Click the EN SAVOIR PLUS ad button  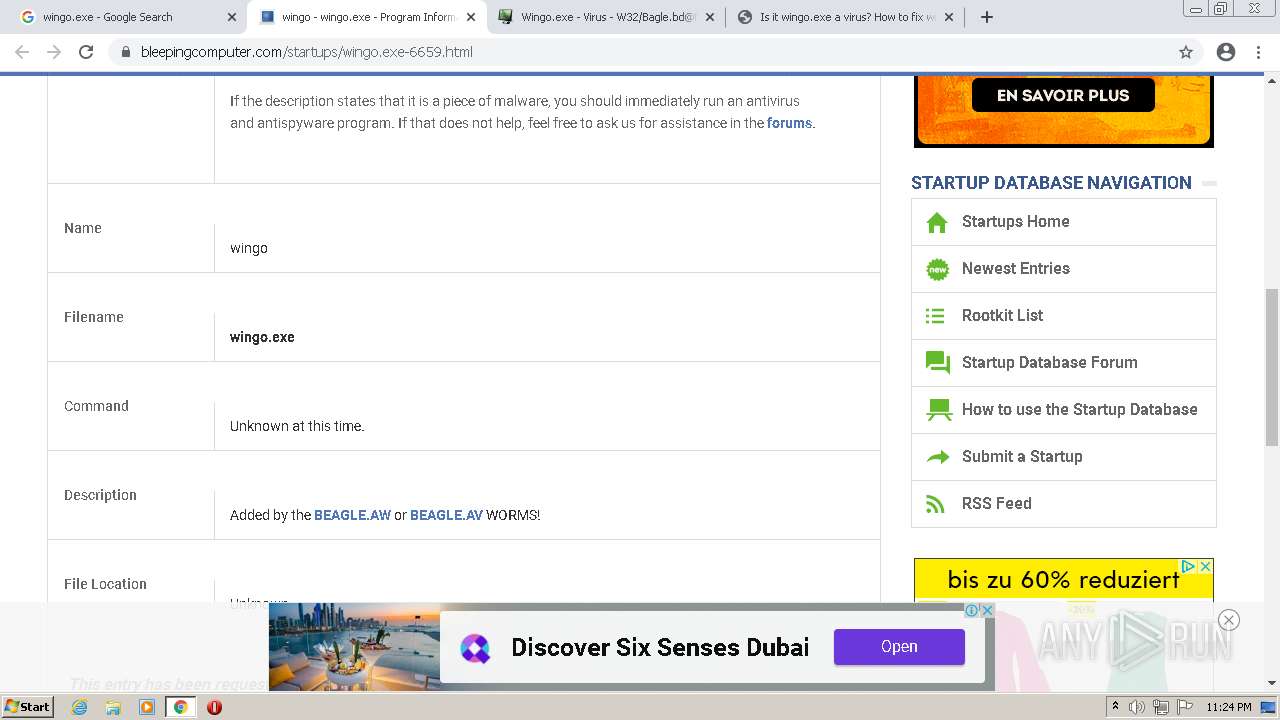(x=1063, y=96)
